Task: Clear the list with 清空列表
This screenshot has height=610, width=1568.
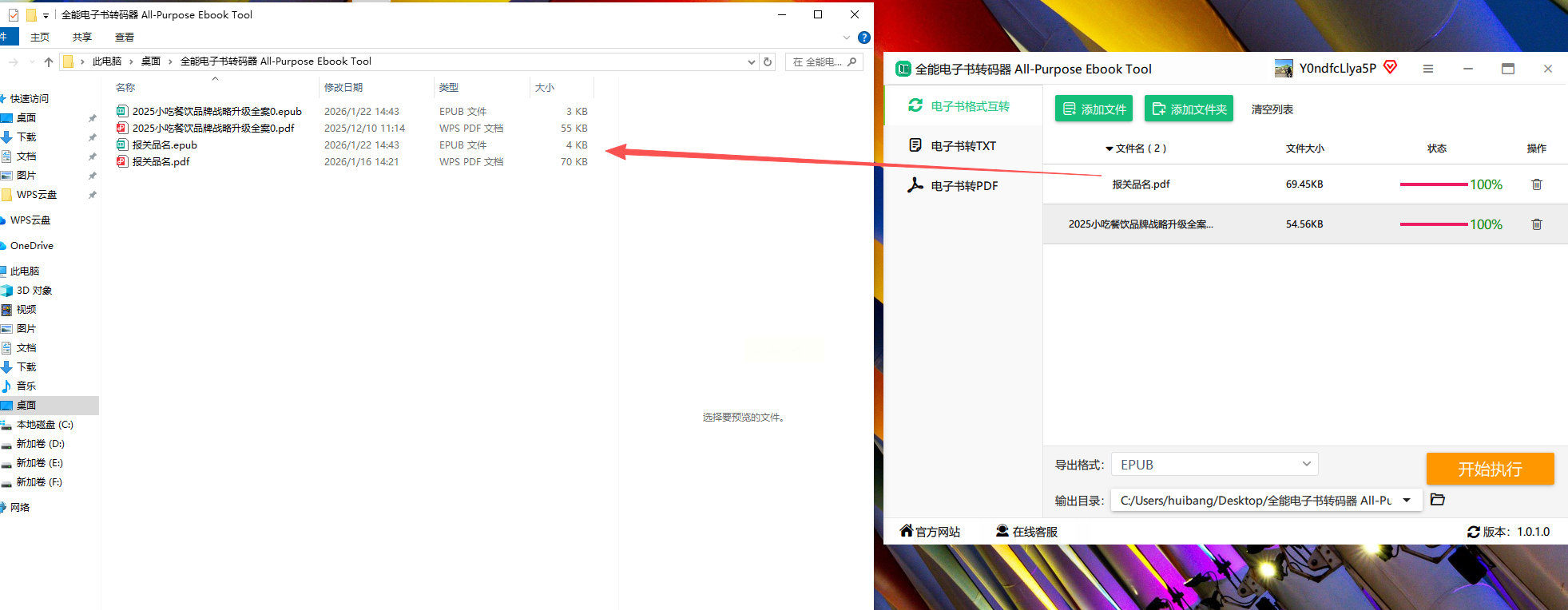Action: [1272, 109]
